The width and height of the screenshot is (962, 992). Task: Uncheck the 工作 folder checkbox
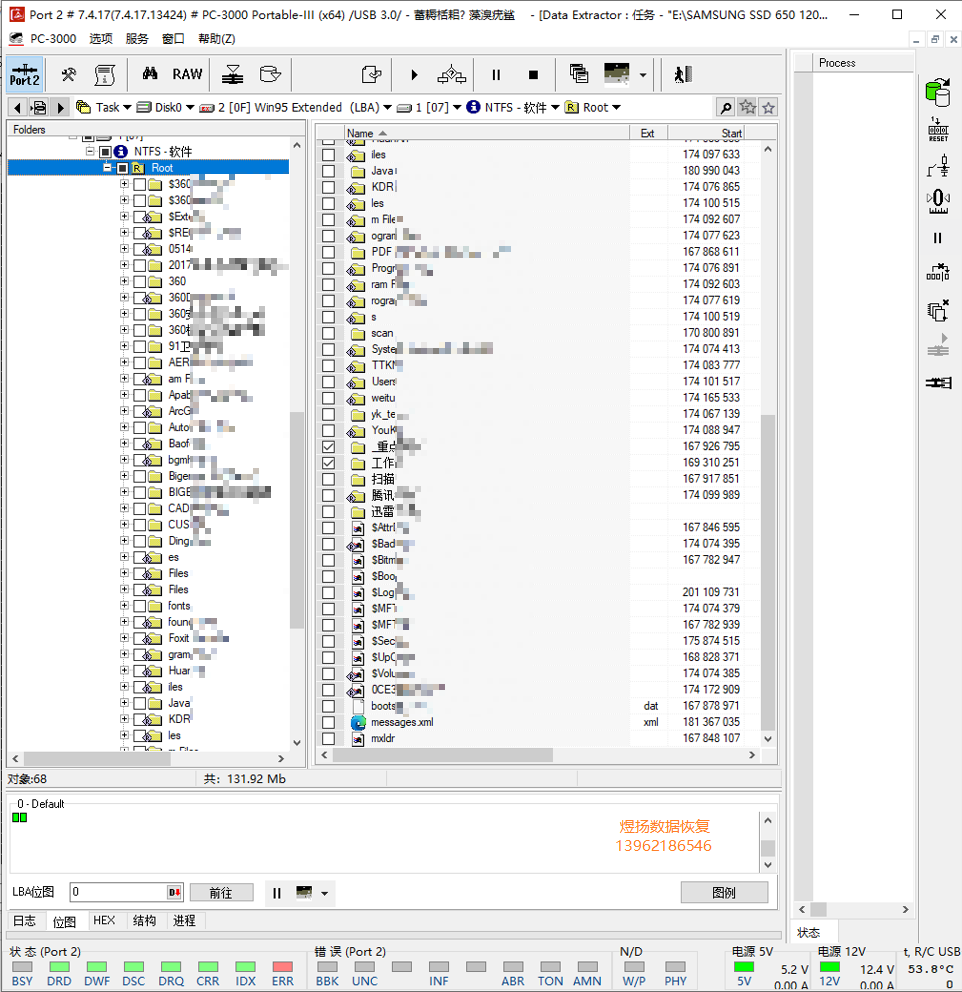[328, 462]
